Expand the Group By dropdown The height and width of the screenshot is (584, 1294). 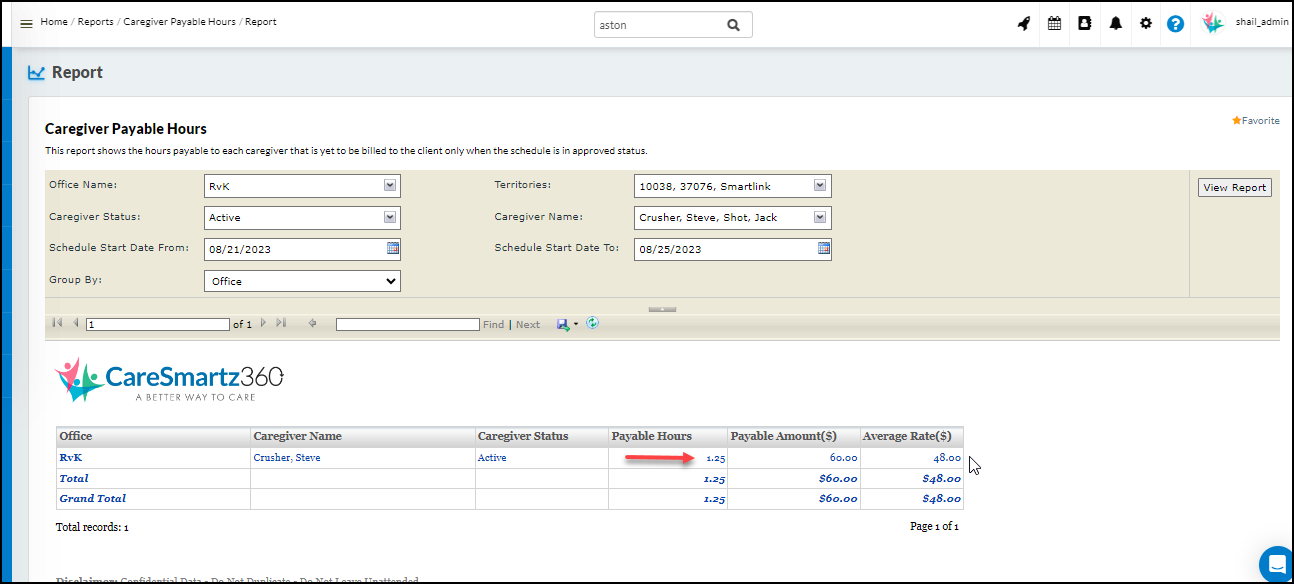[x=390, y=280]
